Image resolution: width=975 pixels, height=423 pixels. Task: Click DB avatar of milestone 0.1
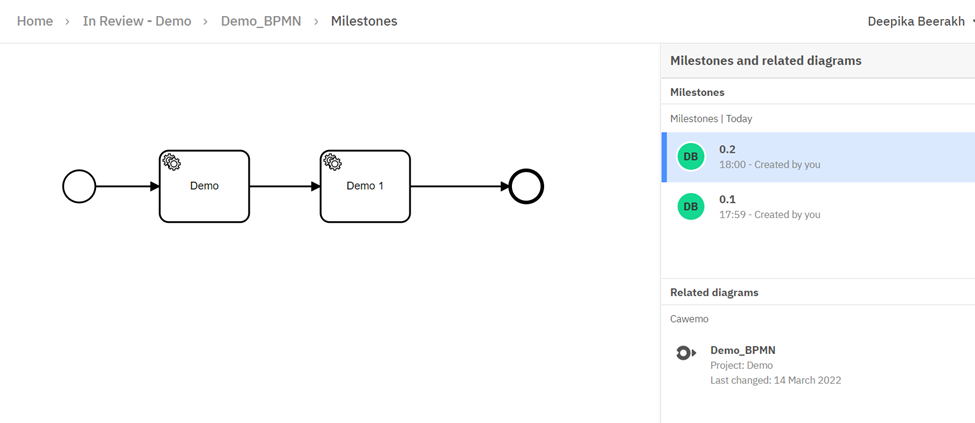(691, 207)
